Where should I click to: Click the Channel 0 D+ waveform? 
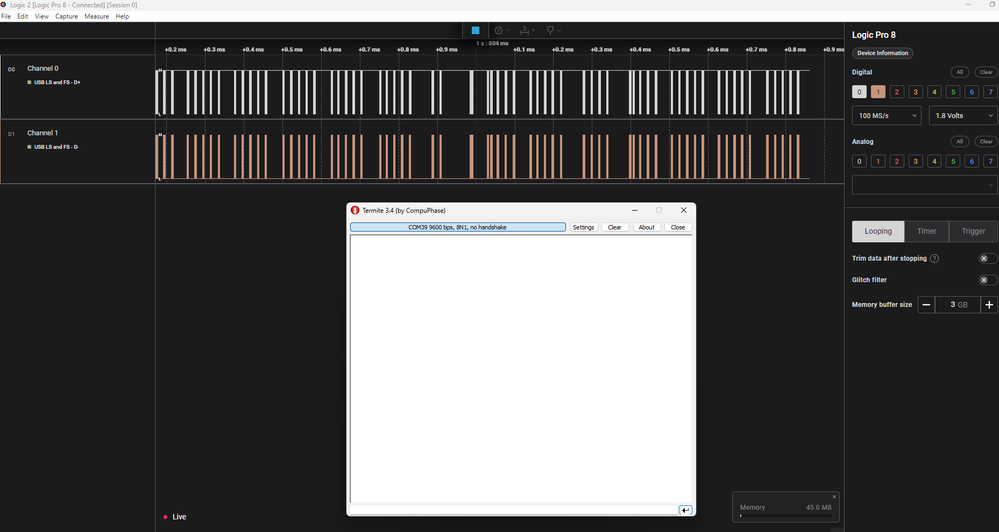coord(484,92)
